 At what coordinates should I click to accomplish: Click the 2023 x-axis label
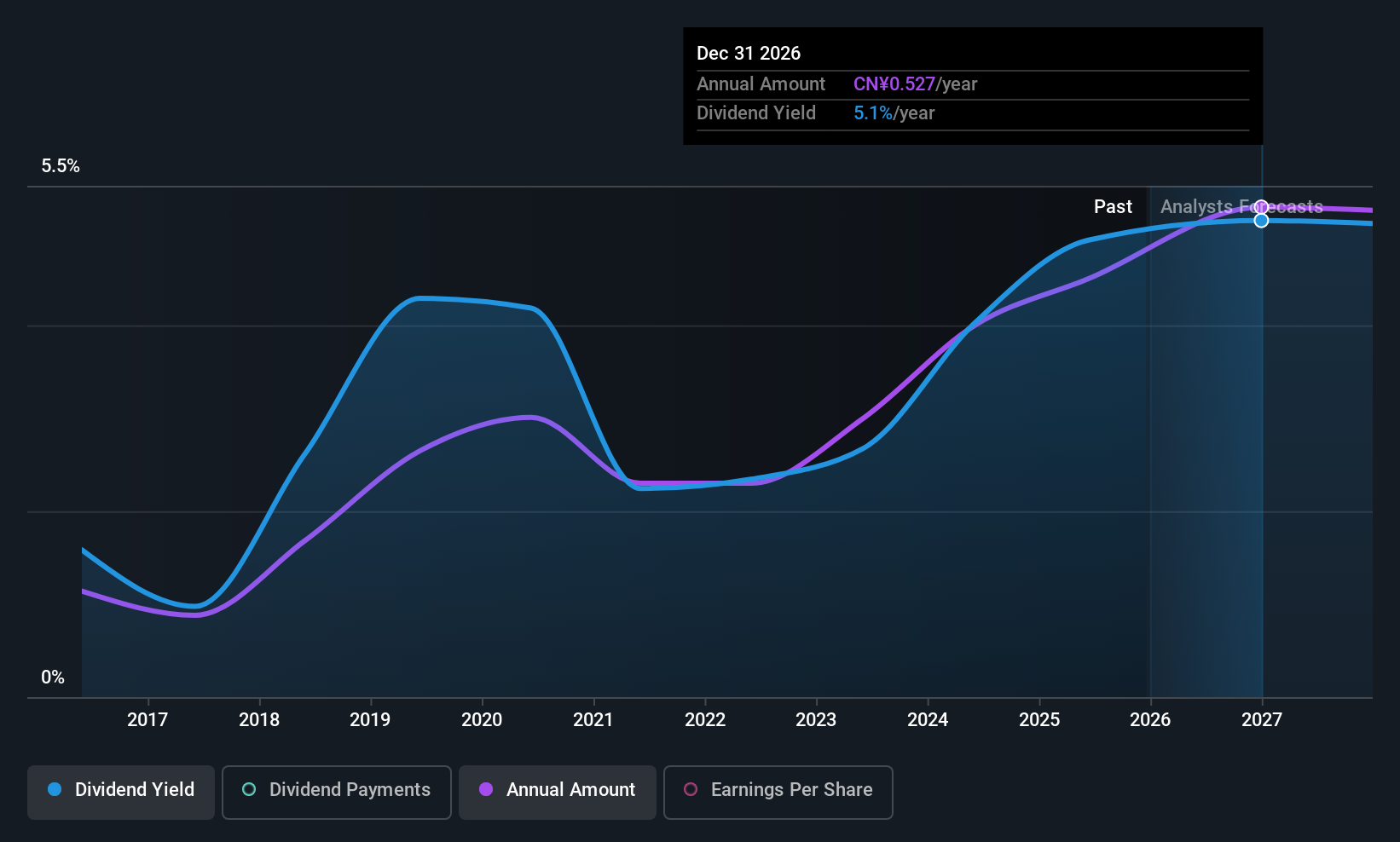pos(816,720)
